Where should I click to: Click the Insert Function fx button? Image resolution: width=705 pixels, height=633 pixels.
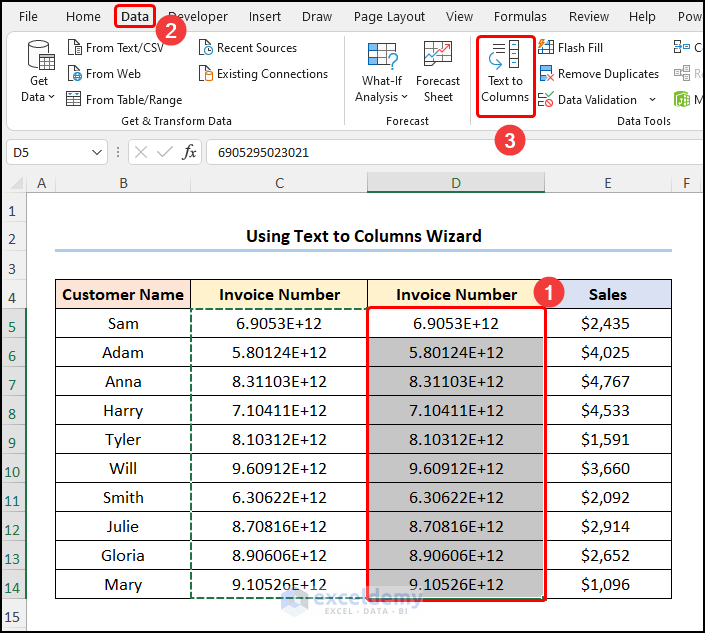tap(189, 153)
